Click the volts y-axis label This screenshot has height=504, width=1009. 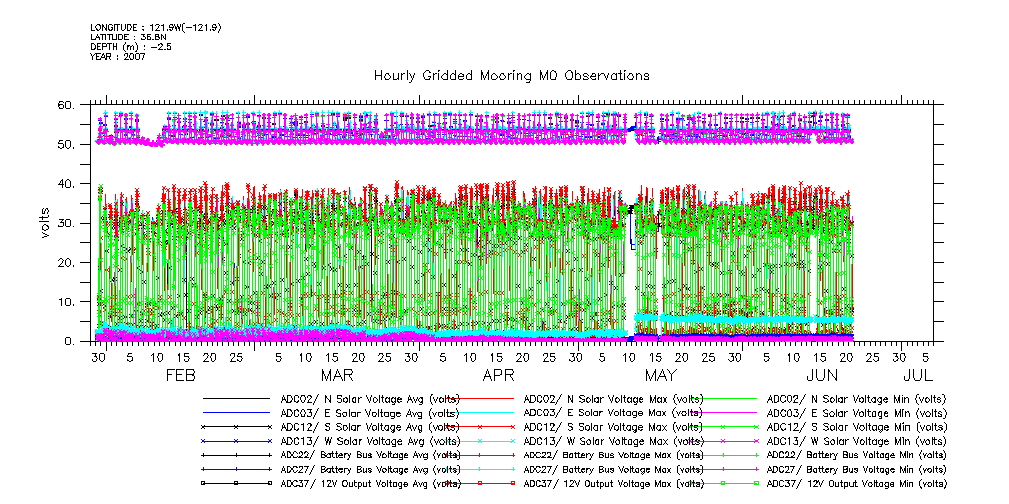[45, 222]
